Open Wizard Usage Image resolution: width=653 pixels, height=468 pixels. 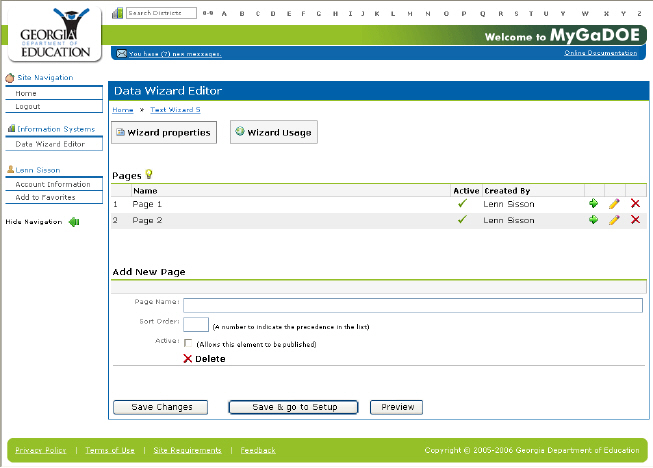tap(274, 132)
